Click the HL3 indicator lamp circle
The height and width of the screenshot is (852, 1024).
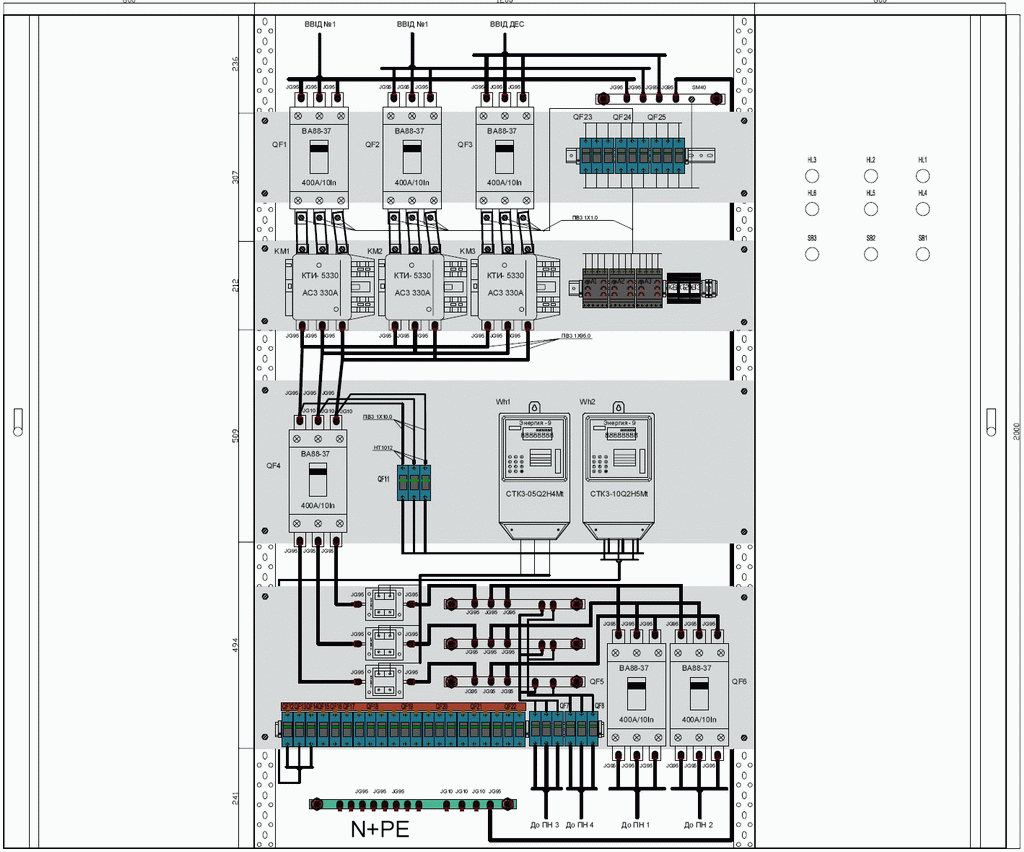pyautogui.click(x=812, y=176)
